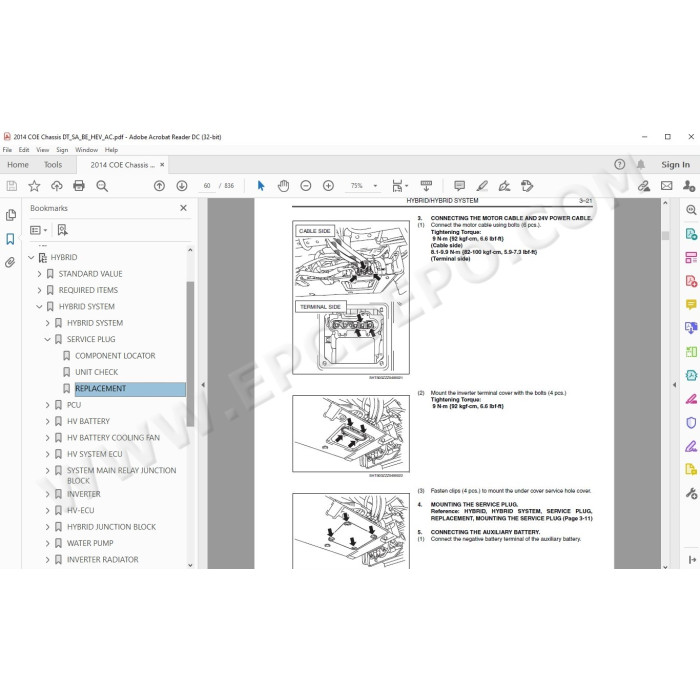This screenshot has height=700, width=700.
Task: Expand WATER PUMP bookmark
Action: point(48,543)
